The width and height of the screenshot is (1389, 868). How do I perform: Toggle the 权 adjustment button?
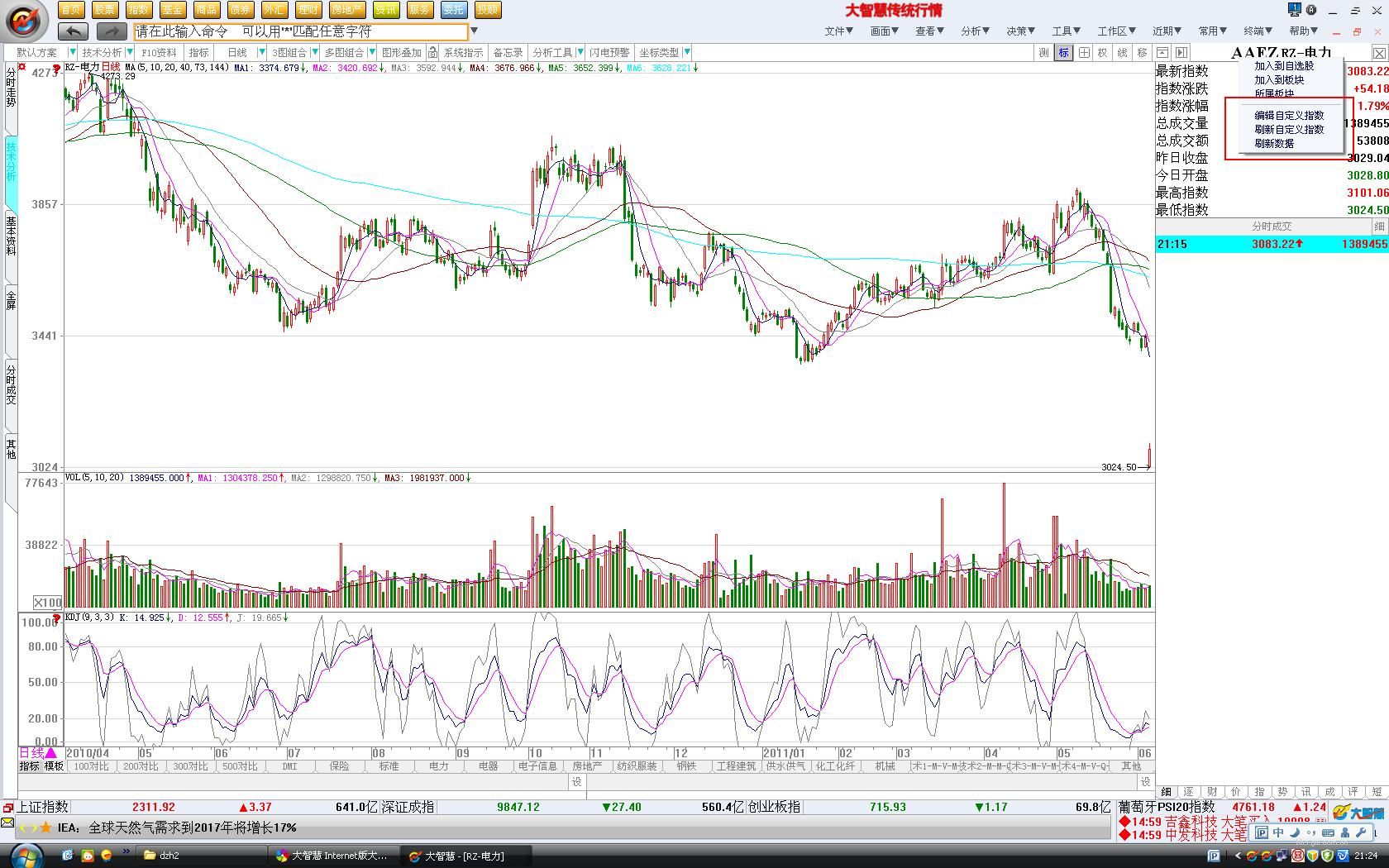click(x=1102, y=53)
